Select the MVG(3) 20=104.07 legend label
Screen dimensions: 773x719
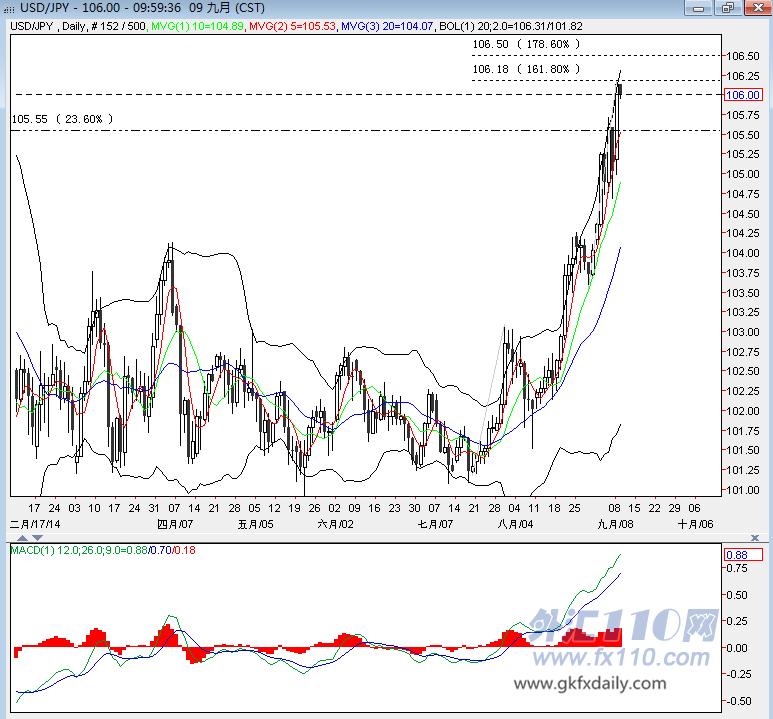[387, 26]
